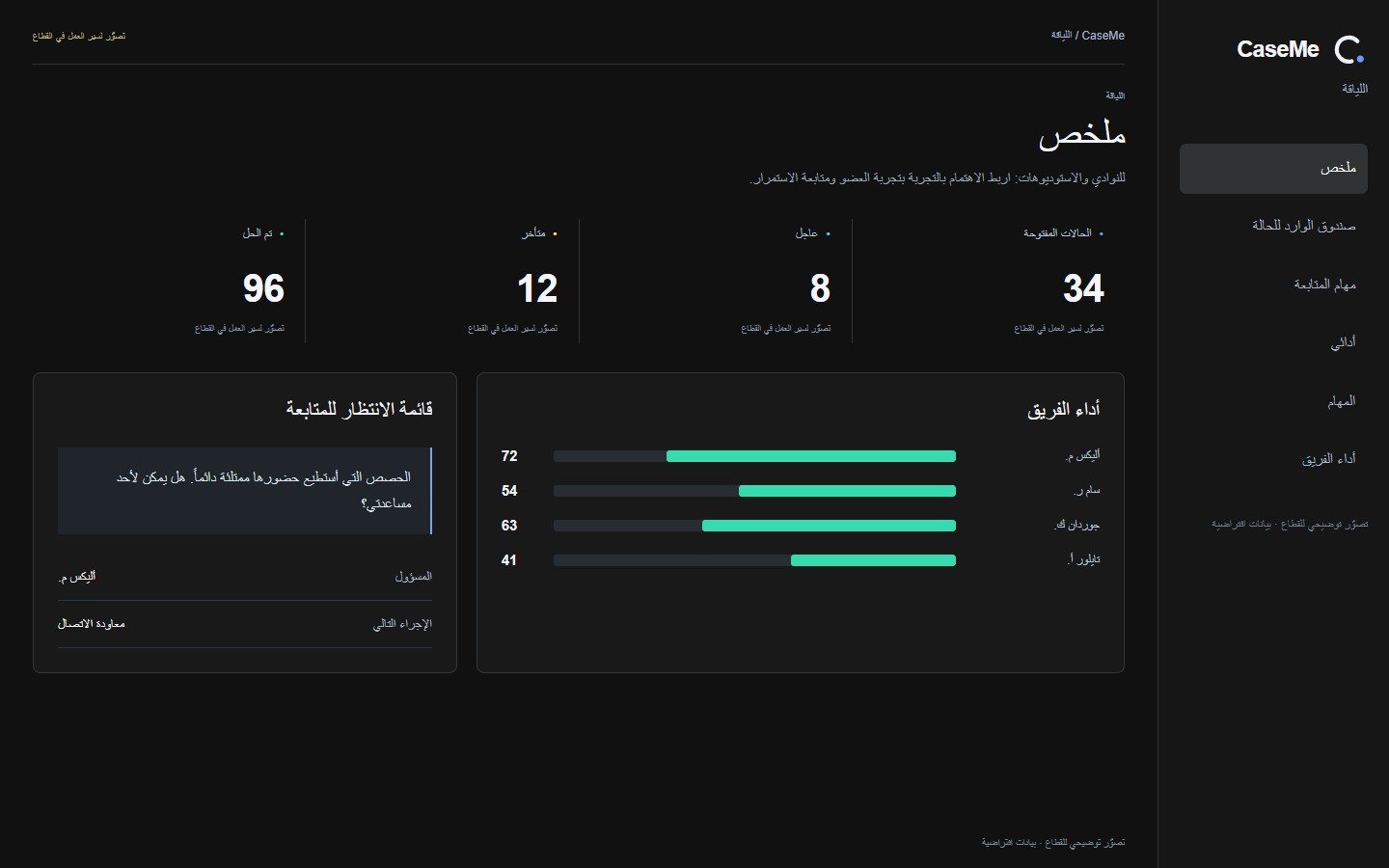1389x868 pixels.
Task: Click the الإجراء التالي label
Action: tap(402, 624)
